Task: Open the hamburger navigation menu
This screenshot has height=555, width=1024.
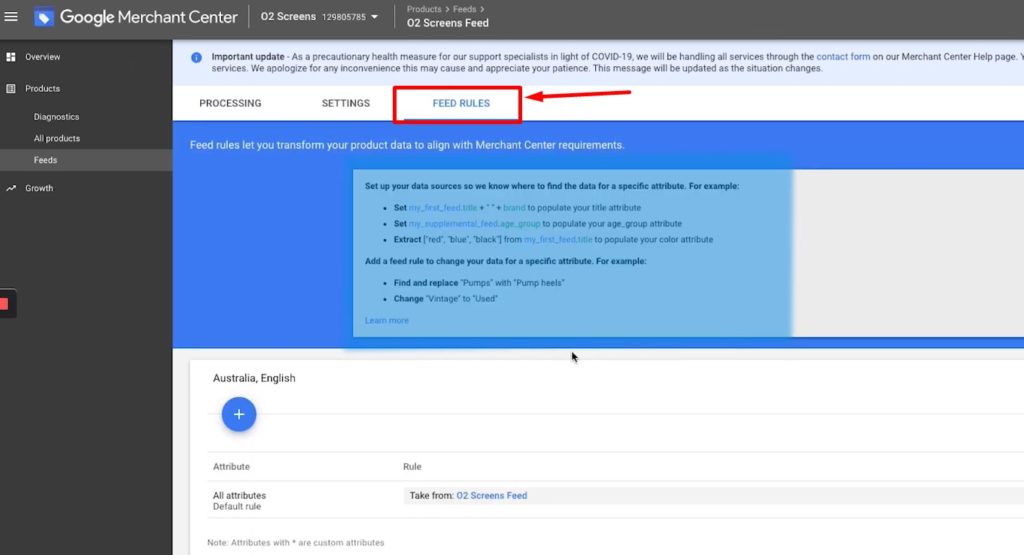Action: click(11, 16)
